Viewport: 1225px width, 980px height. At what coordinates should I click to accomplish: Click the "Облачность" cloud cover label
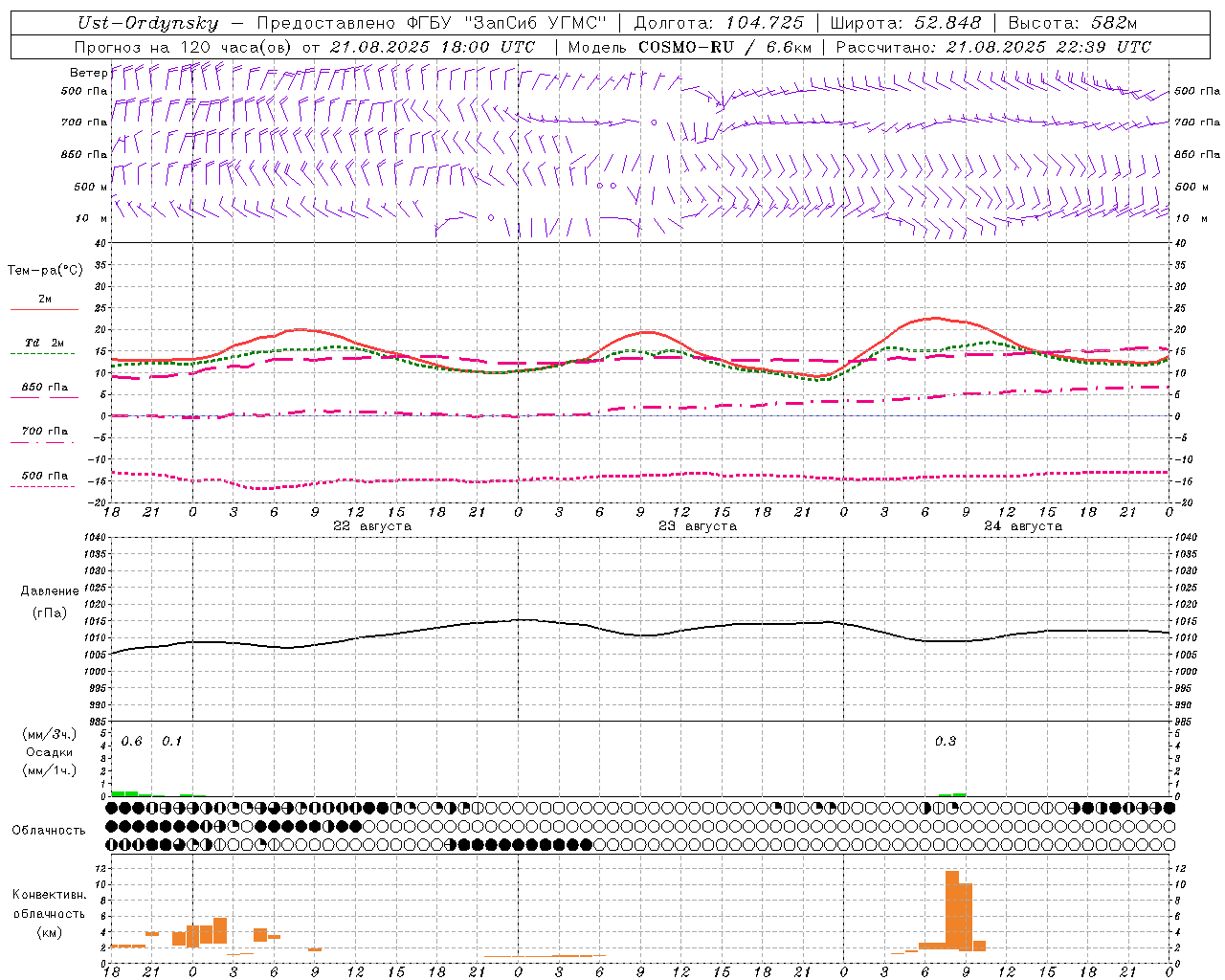click(x=49, y=831)
